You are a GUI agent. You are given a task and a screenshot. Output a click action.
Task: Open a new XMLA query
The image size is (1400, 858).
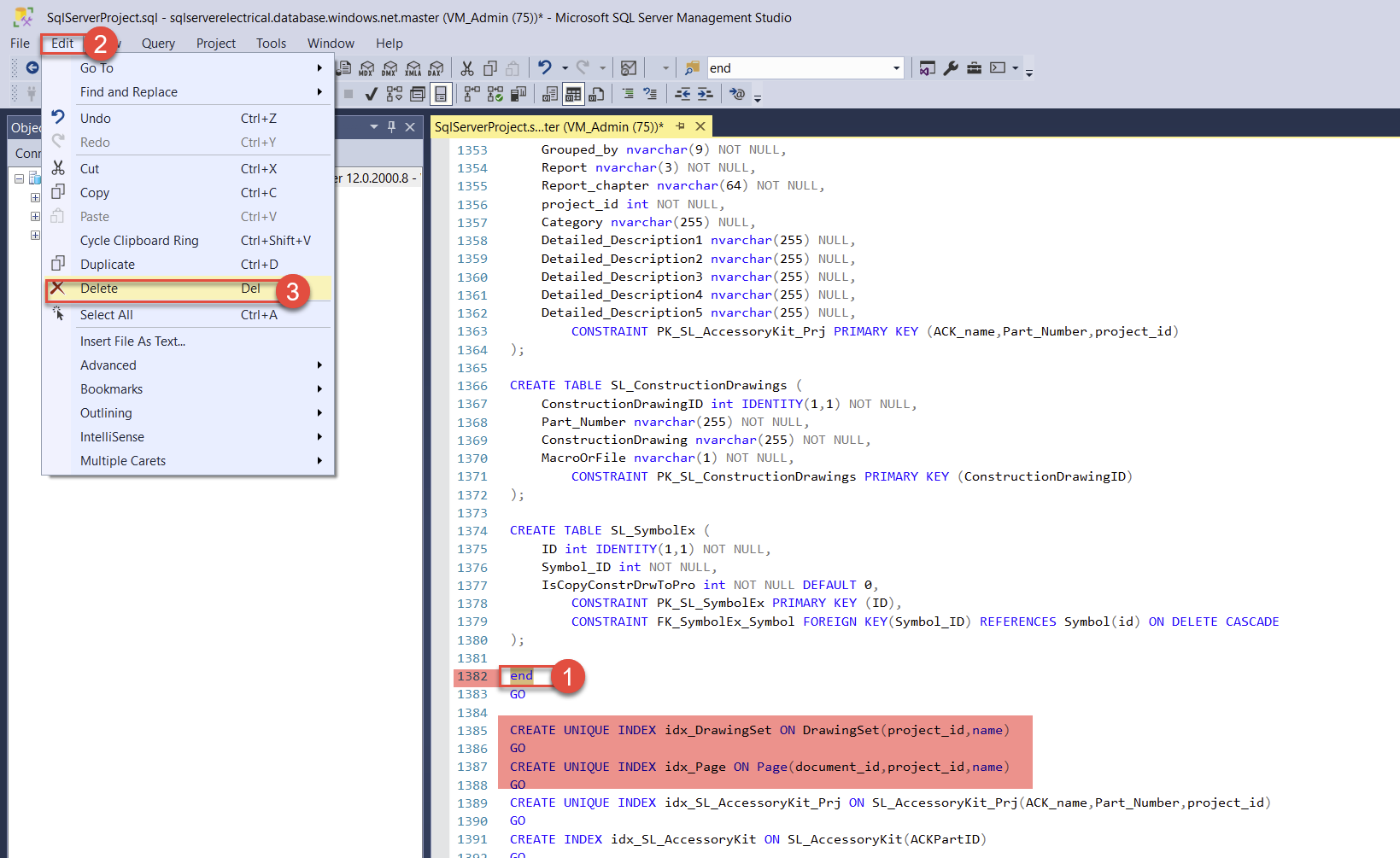(413, 68)
